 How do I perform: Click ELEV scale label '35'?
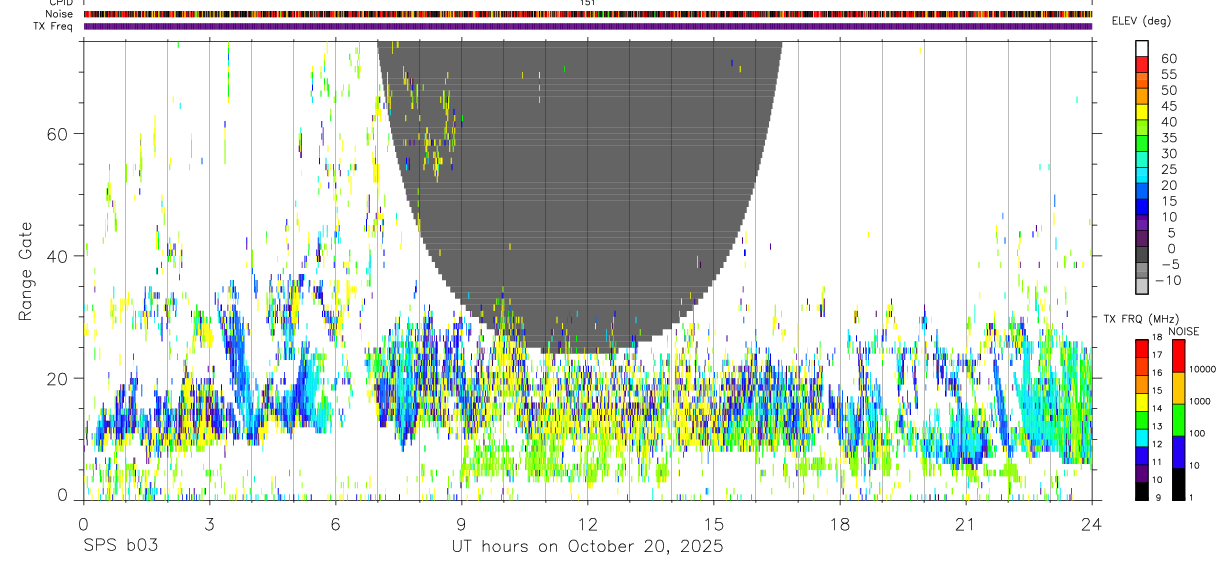click(1168, 137)
